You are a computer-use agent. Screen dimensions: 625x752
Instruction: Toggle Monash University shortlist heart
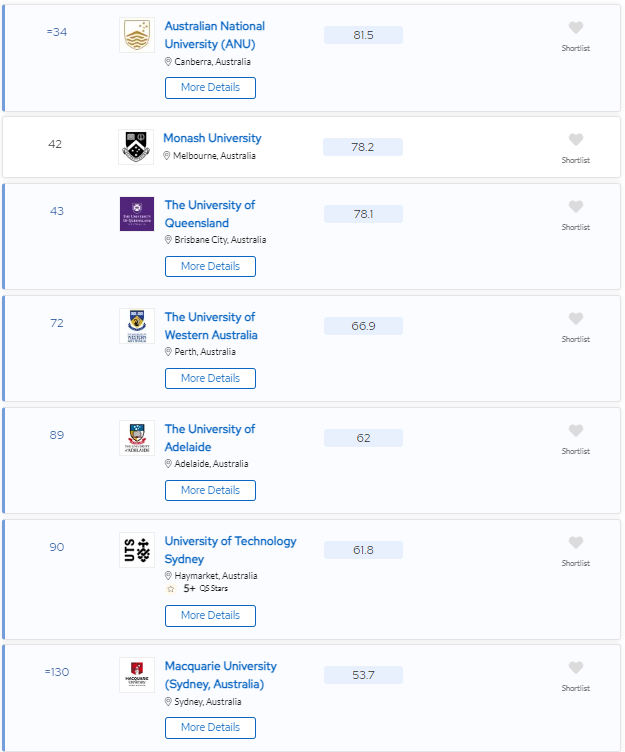[x=576, y=140]
